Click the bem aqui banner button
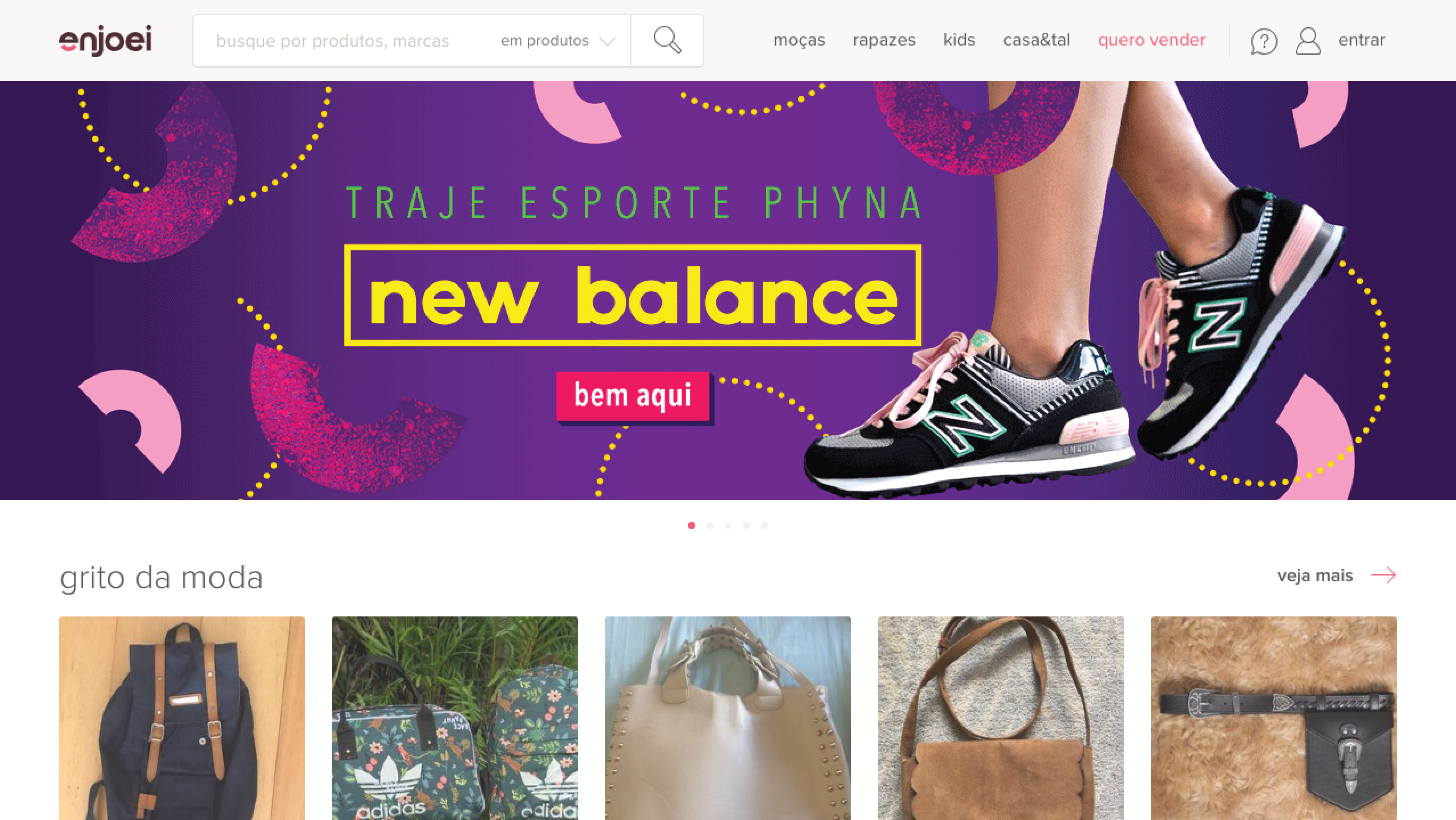The width and height of the screenshot is (1456, 820). (633, 396)
